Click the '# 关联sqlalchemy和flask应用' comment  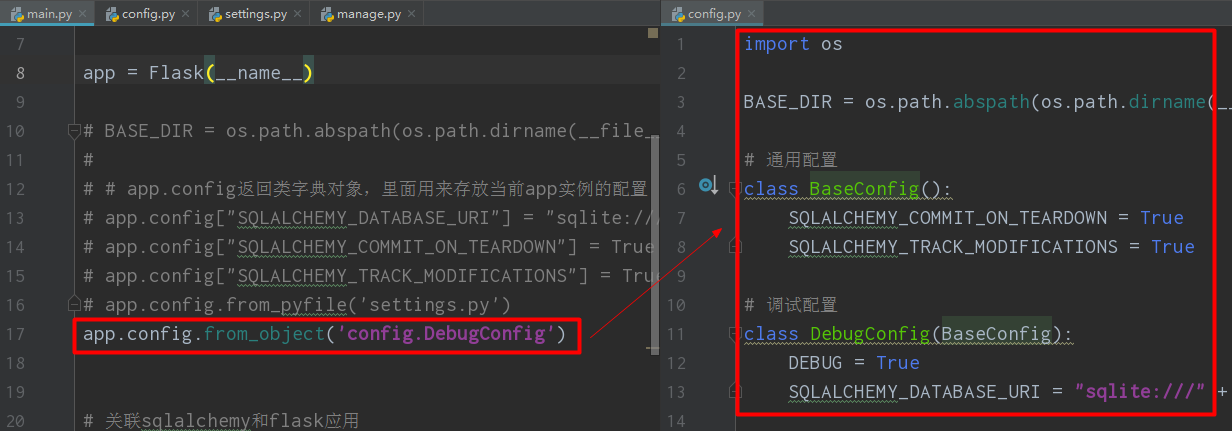221,420
